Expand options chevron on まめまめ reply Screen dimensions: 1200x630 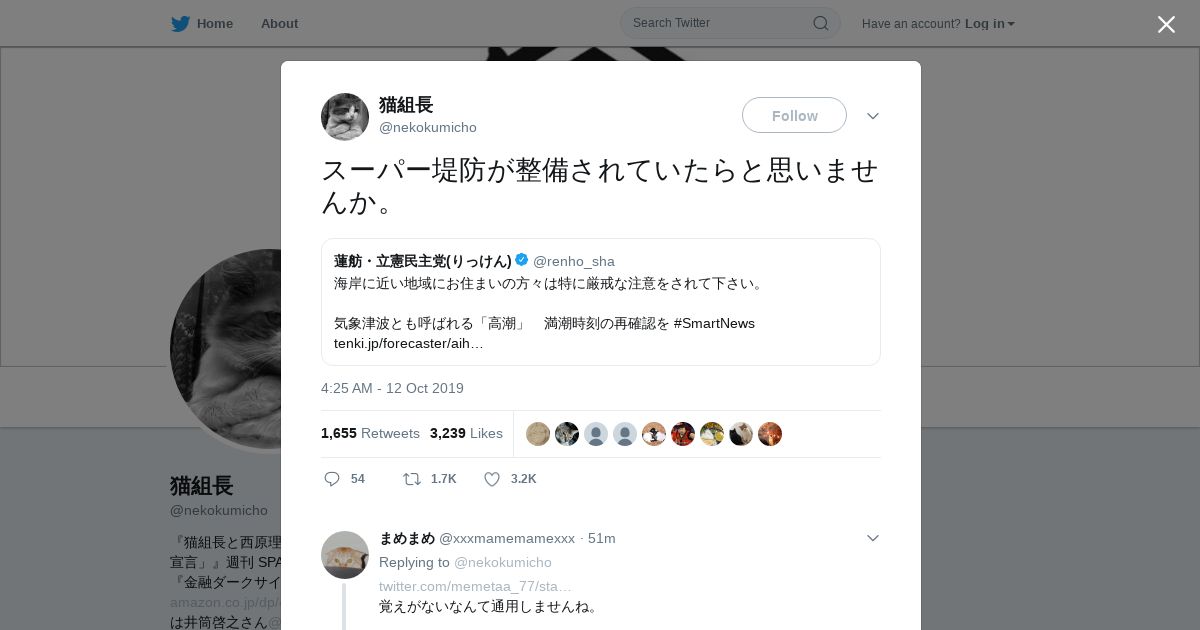click(x=873, y=538)
